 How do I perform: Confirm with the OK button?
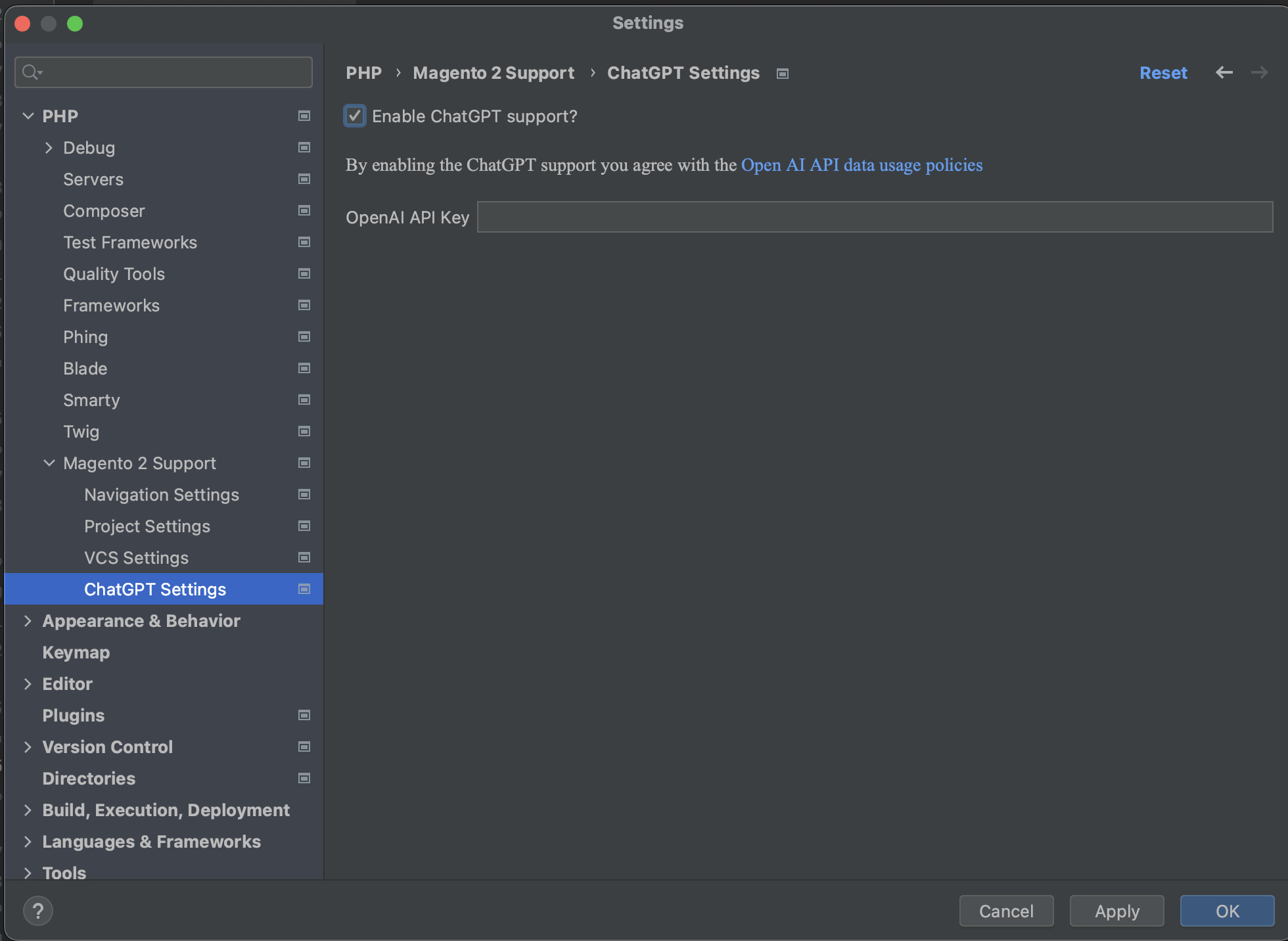(x=1227, y=911)
